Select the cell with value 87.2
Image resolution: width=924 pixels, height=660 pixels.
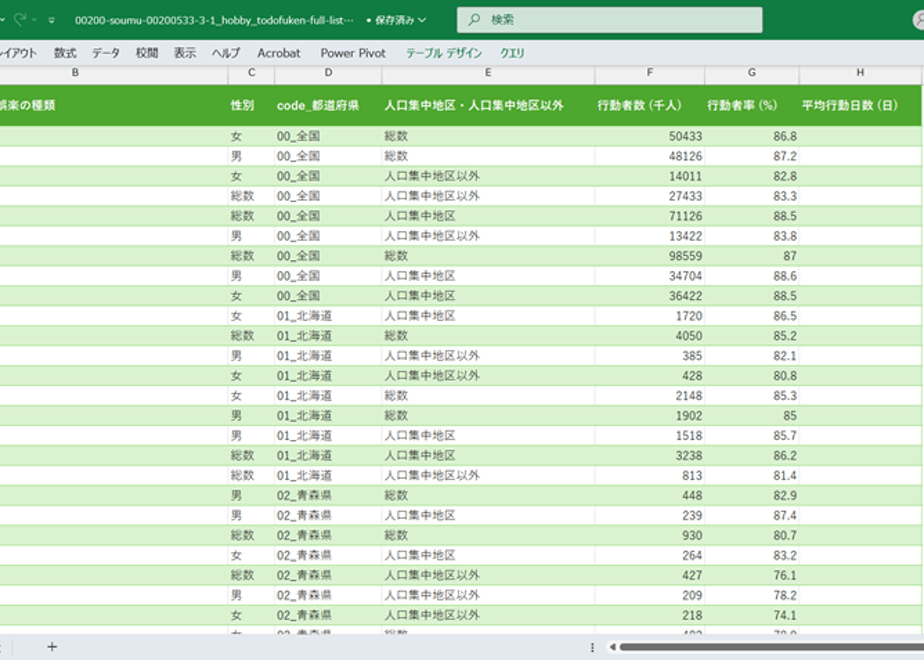point(752,156)
